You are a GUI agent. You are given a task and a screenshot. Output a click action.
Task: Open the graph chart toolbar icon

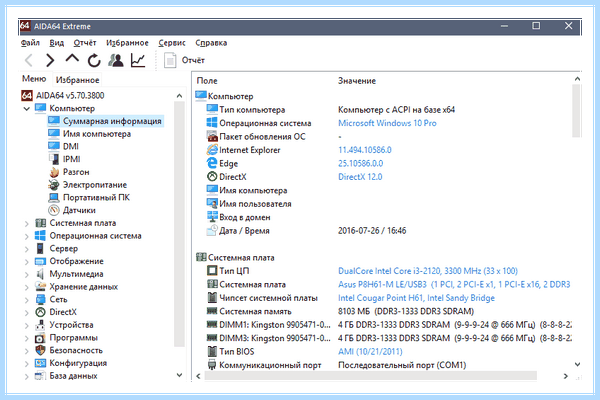tap(138, 60)
